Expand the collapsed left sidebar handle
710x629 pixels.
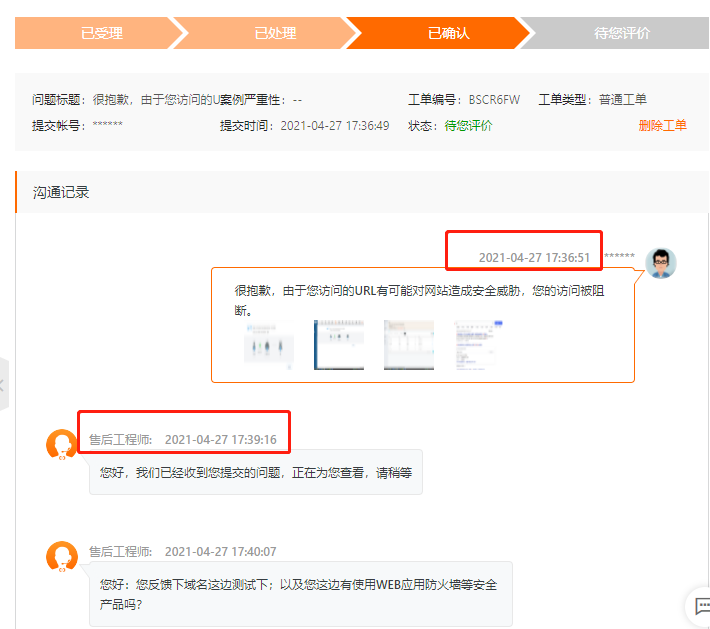(x=4, y=384)
